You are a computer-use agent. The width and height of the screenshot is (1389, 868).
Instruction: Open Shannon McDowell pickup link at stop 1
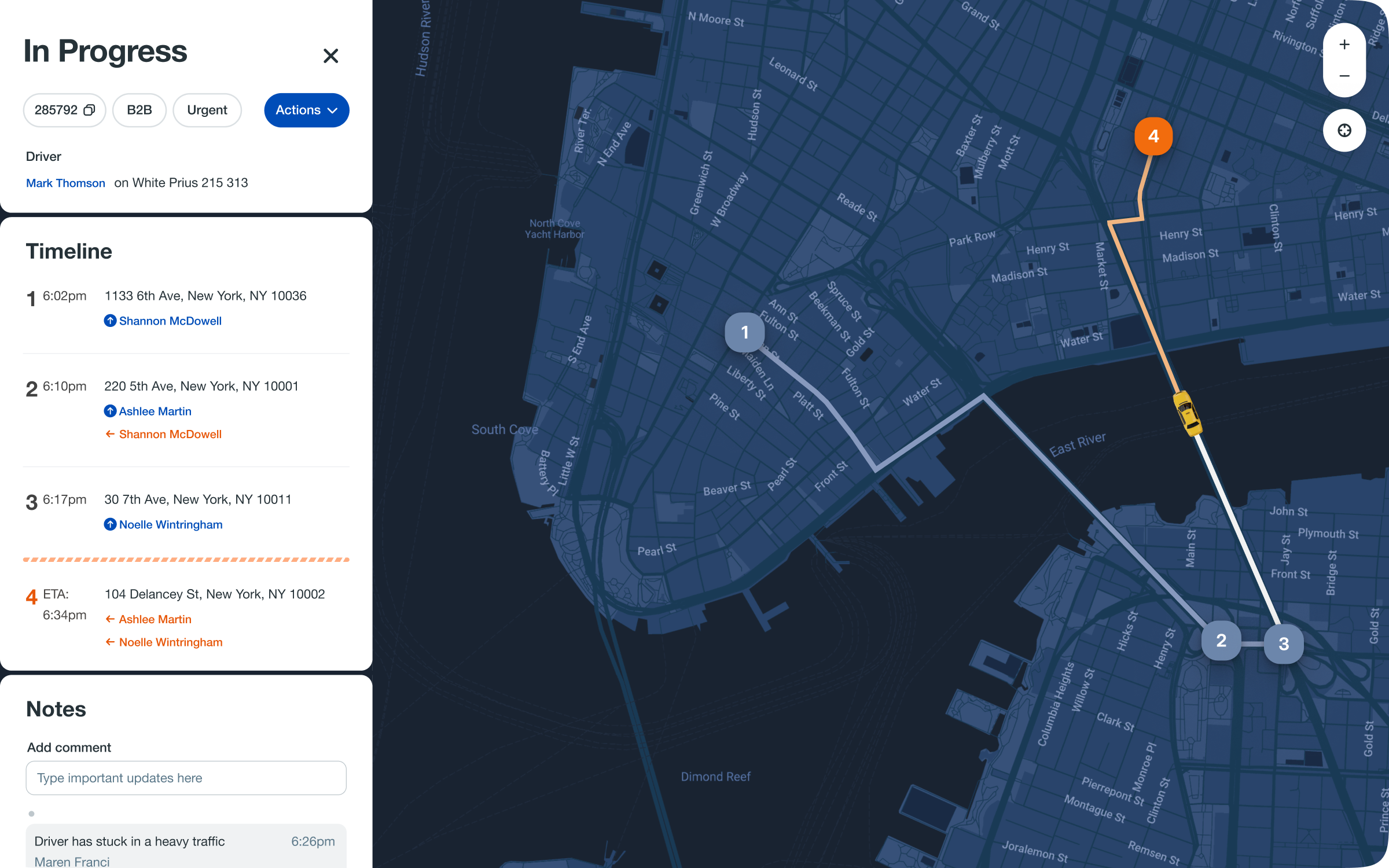[x=170, y=321]
